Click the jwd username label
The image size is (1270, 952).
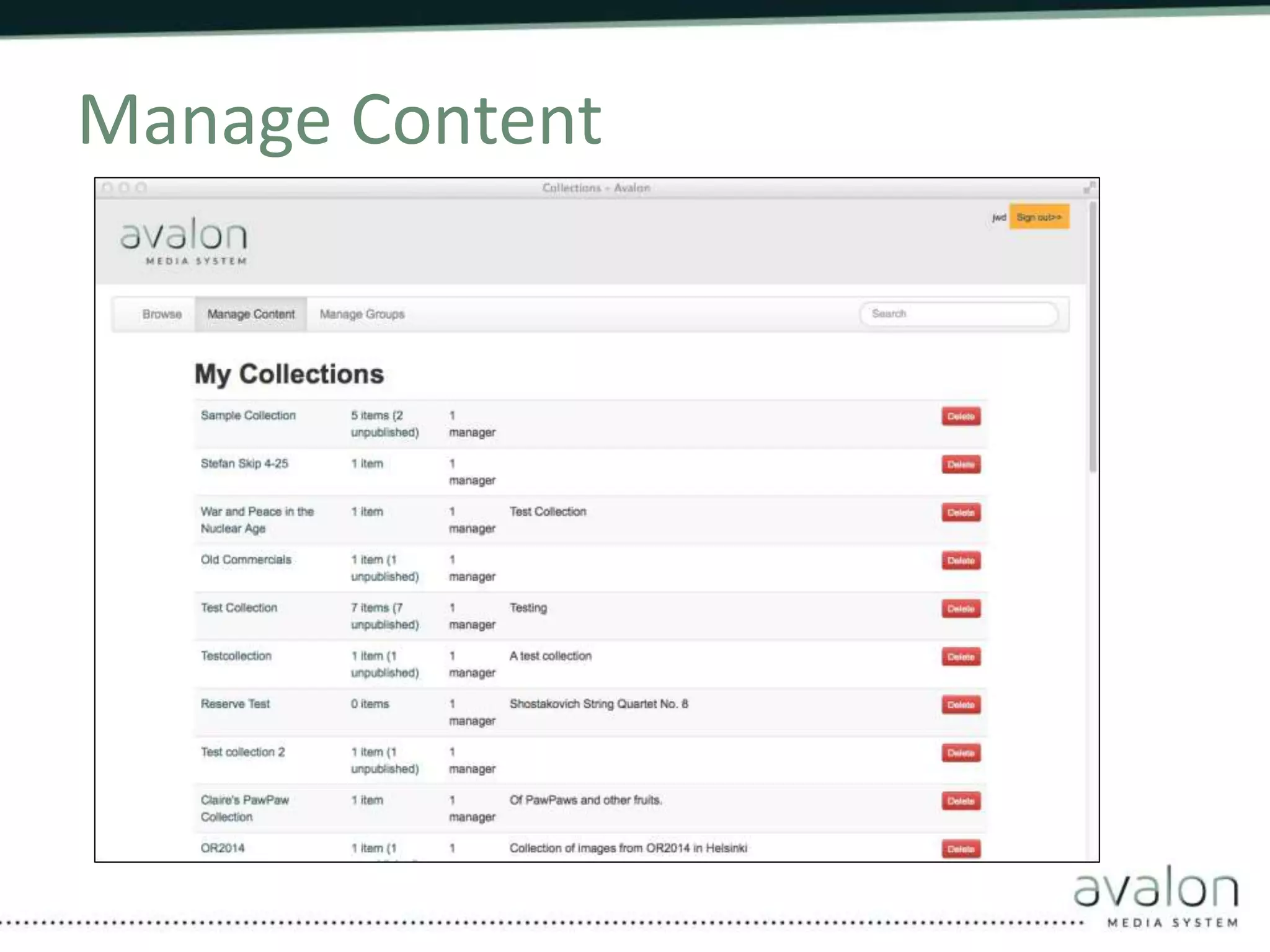[x=998, y=218]
